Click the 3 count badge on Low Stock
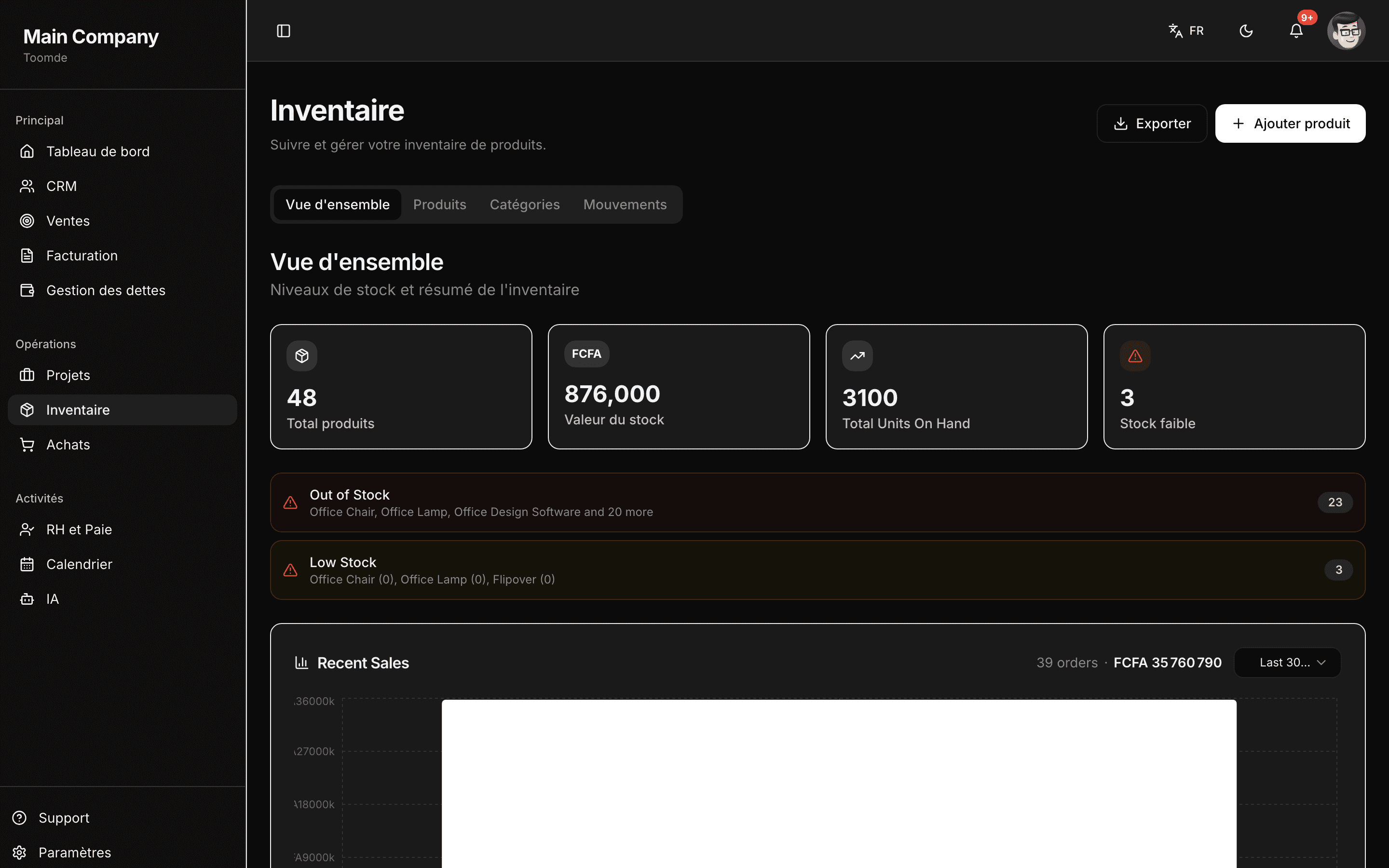The height and width of the screenshot is (868, 1389). [x=1338, y=570]
